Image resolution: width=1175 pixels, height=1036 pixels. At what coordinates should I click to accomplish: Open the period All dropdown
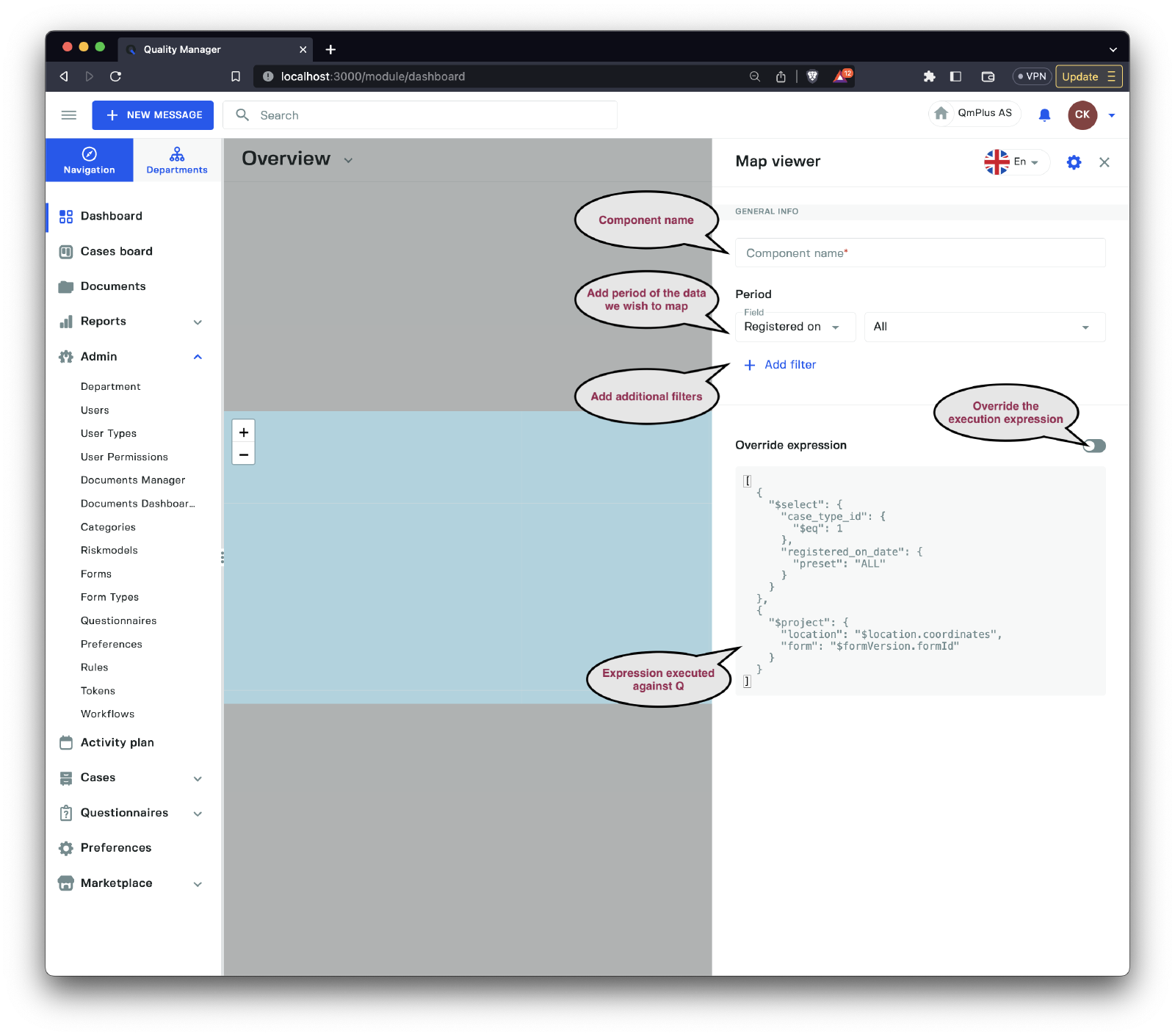pos(984,327)
